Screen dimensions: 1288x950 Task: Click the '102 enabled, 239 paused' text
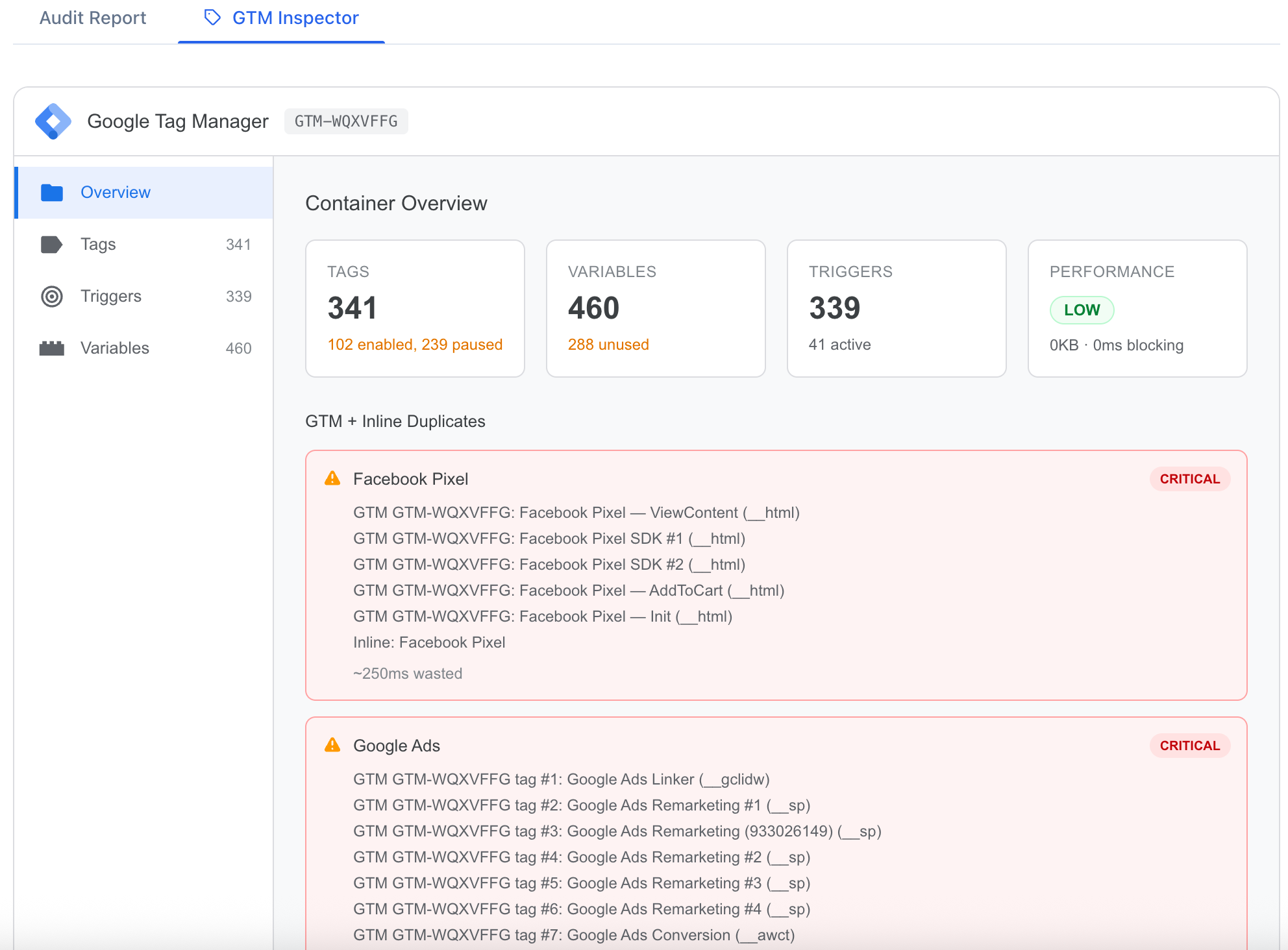pos(415,345)
